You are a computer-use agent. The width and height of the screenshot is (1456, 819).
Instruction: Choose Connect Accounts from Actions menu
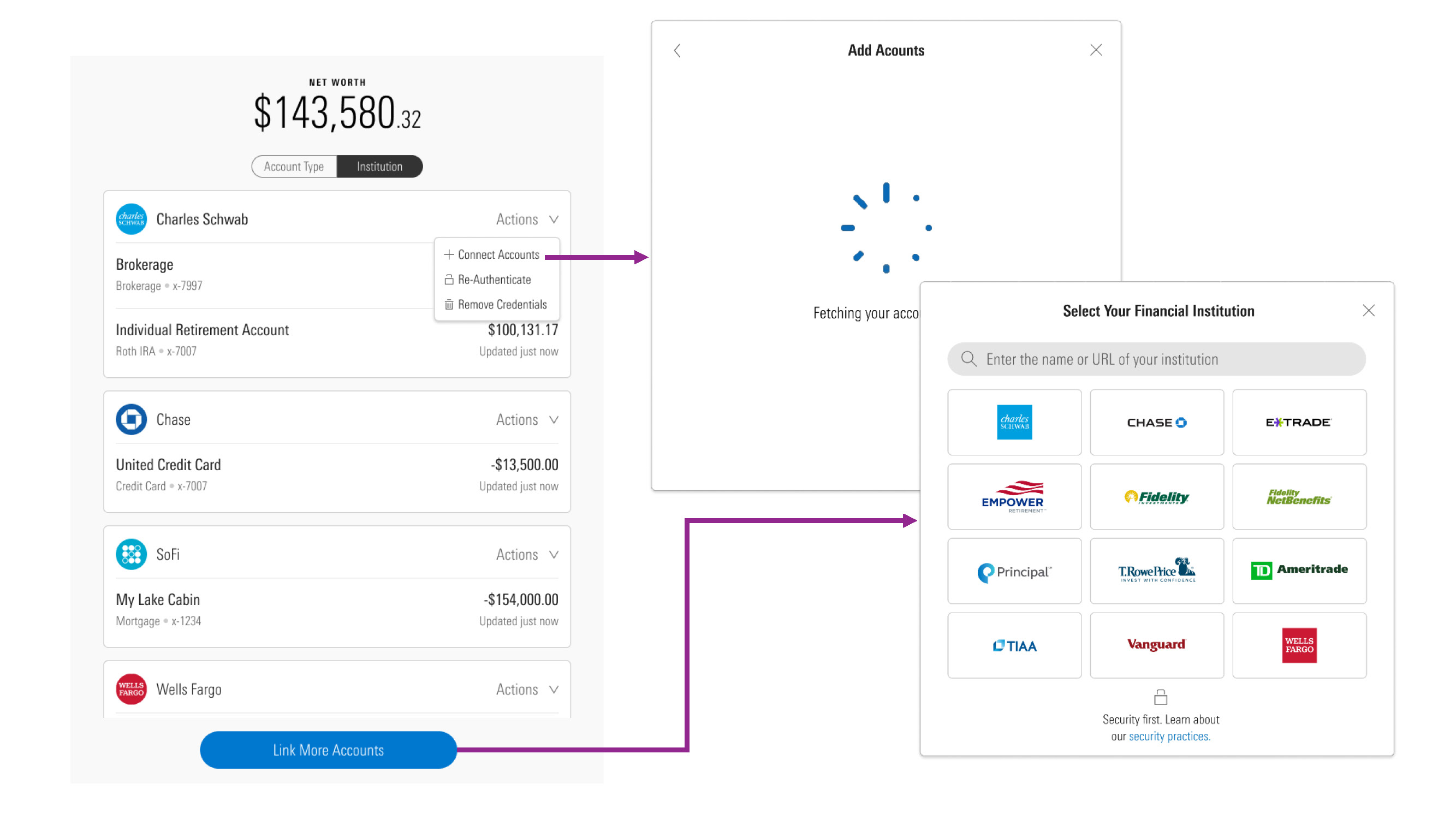[492, 254]
